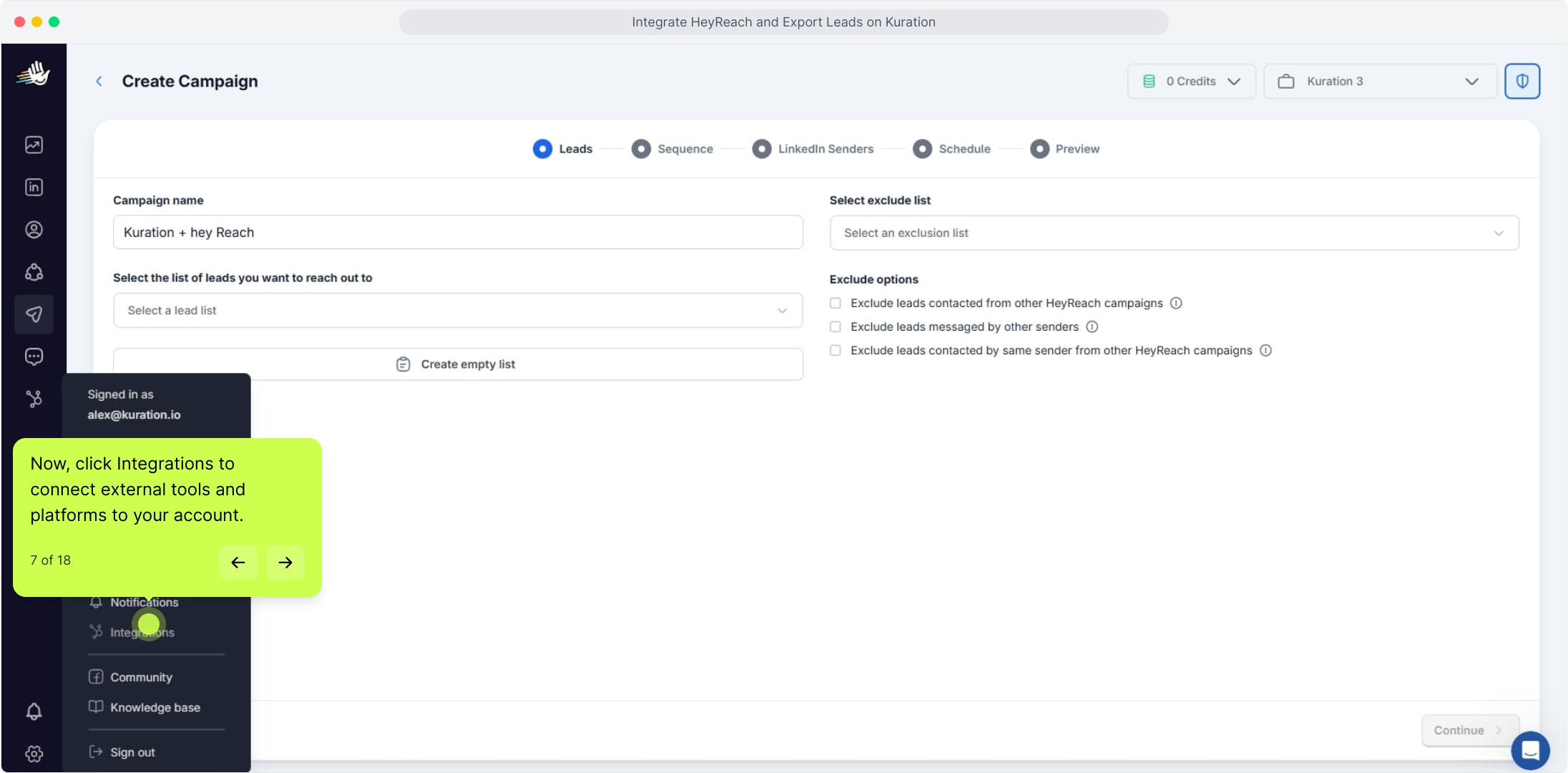Click Integrations in the account menu
Screen dimensions: 1568x773
132,632
